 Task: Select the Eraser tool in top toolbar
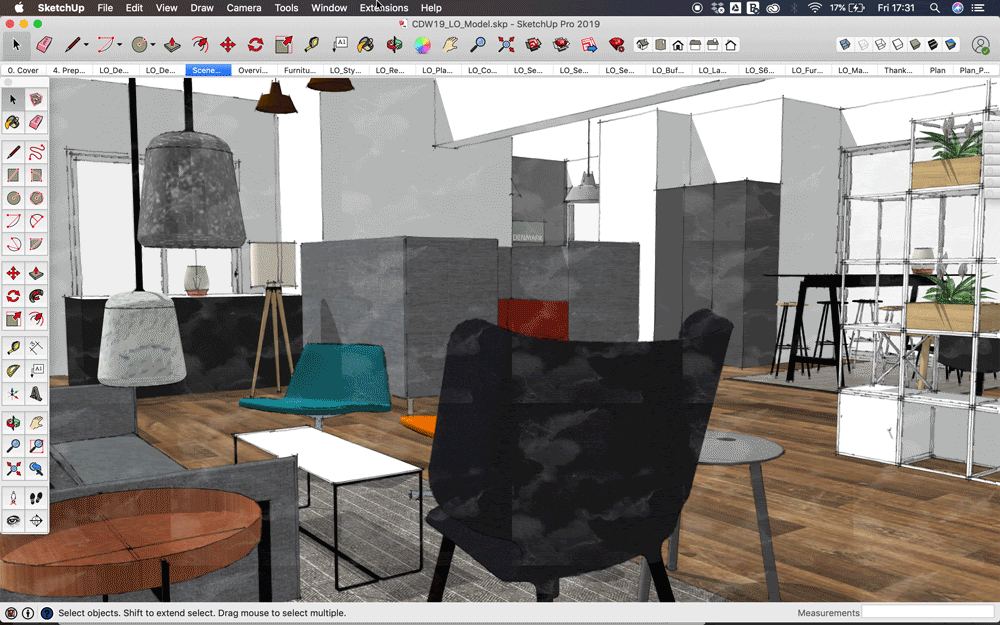tap(43, 45)
